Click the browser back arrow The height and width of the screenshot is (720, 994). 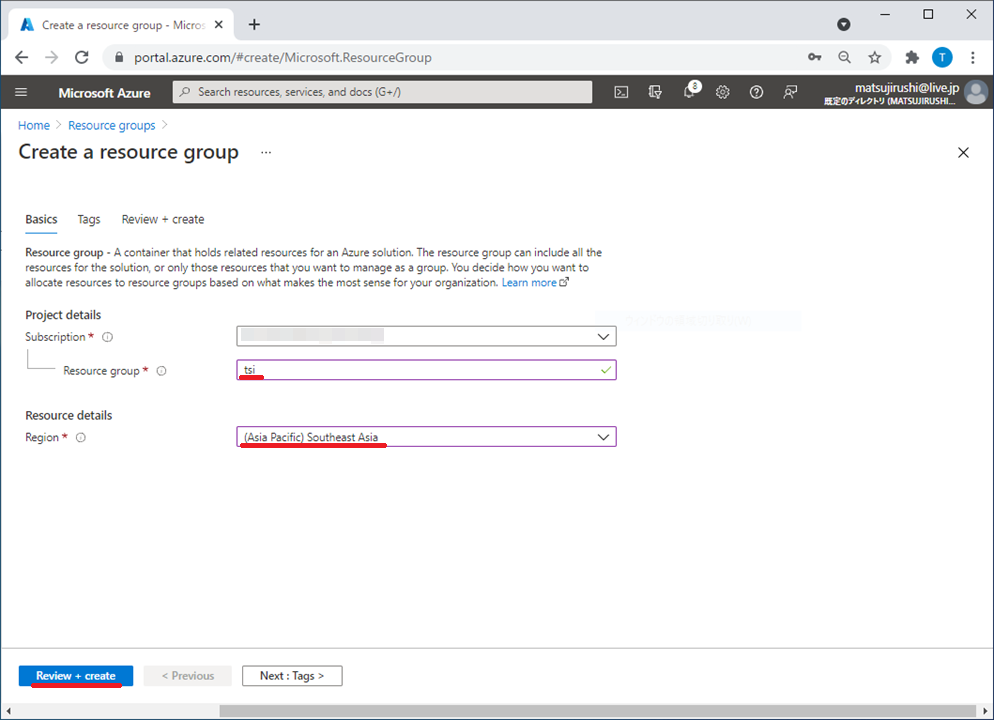point(22,58)
